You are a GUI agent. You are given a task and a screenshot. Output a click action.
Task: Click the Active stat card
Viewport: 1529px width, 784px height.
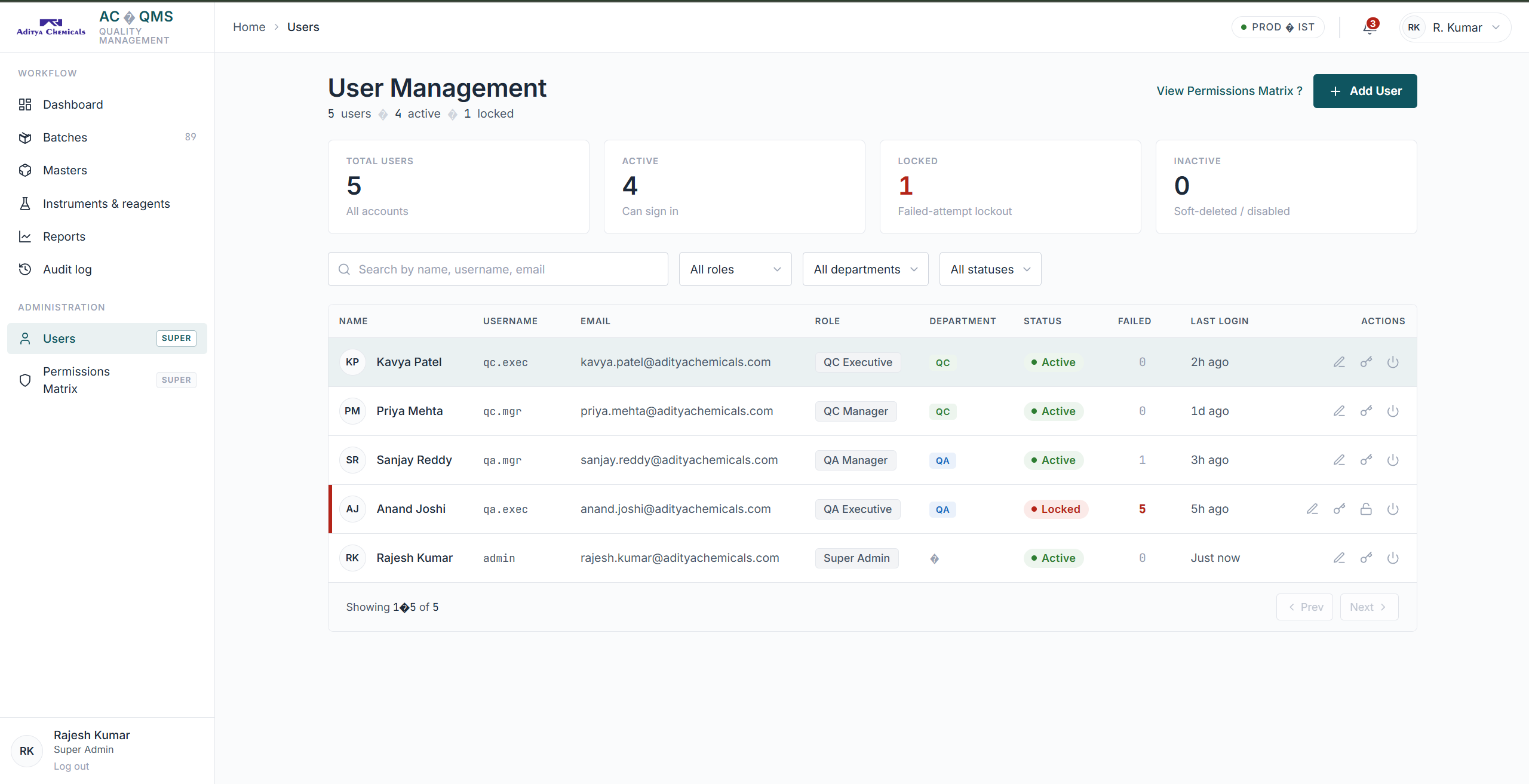point(734,187)
